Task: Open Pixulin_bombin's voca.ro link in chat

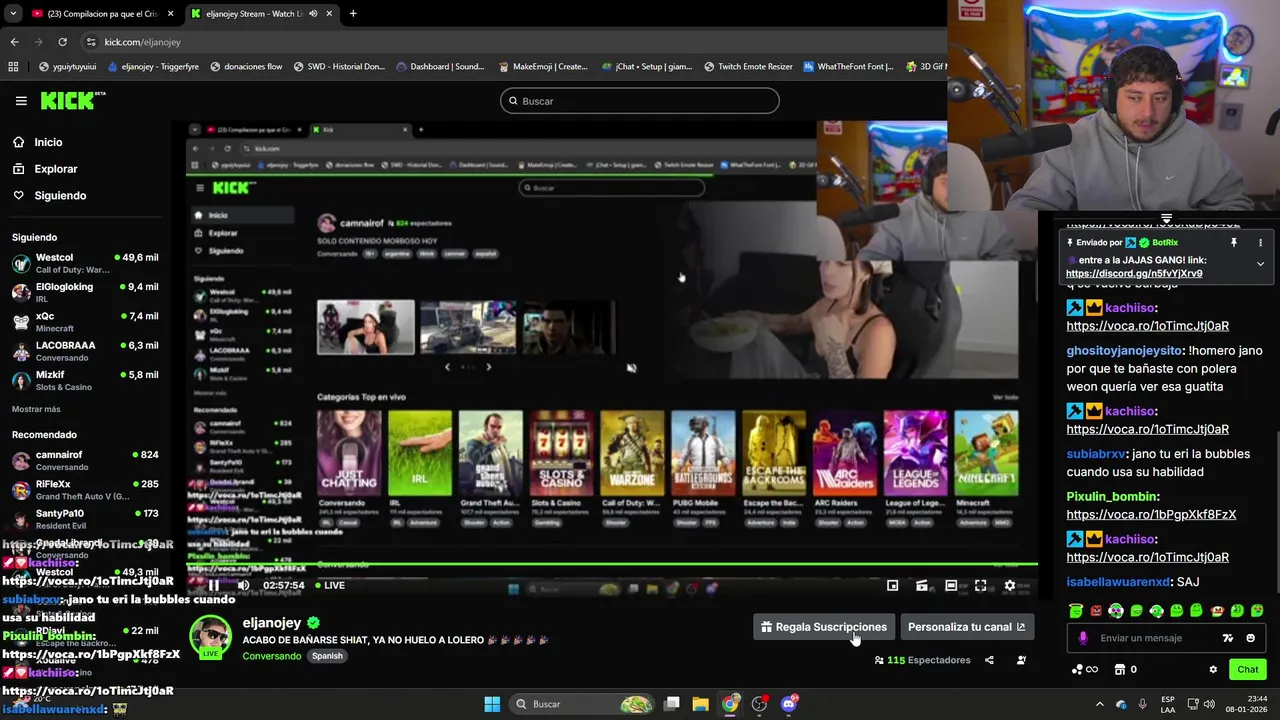Action: coord(1151,514)
